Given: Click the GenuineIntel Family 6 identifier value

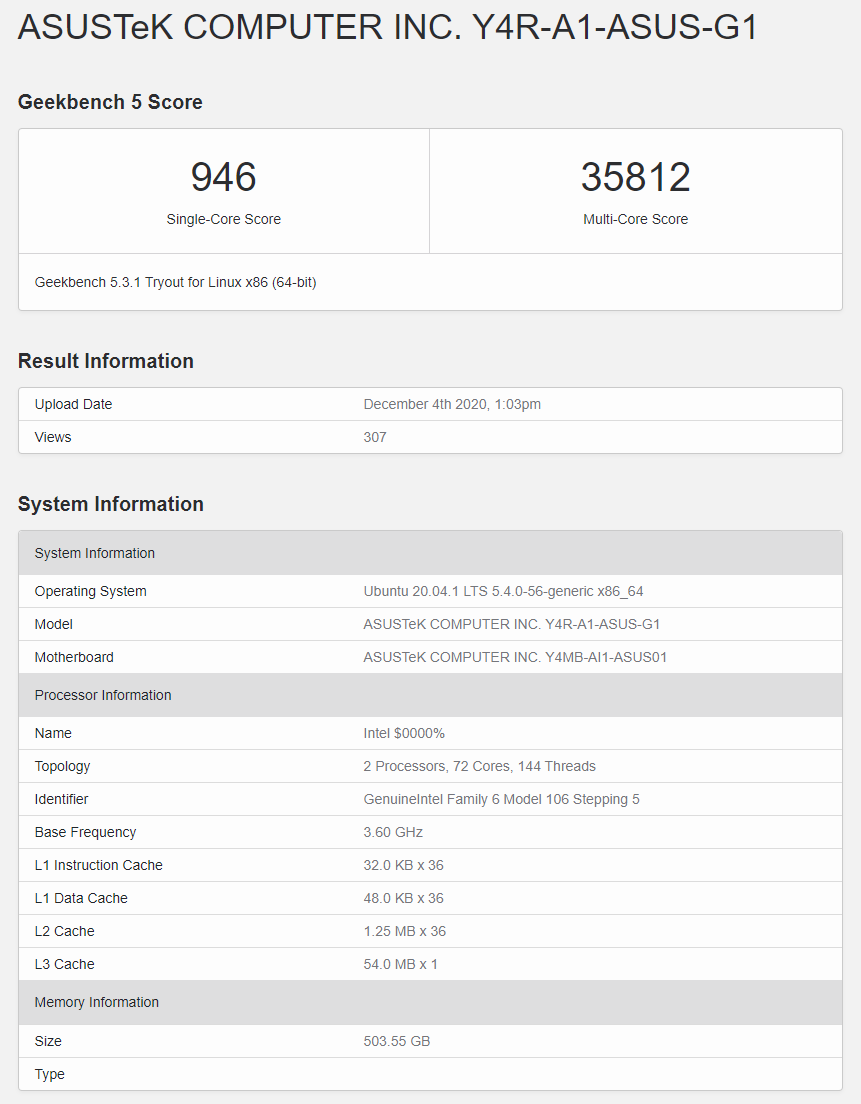Looking at the screenshot, I should 501,799.
